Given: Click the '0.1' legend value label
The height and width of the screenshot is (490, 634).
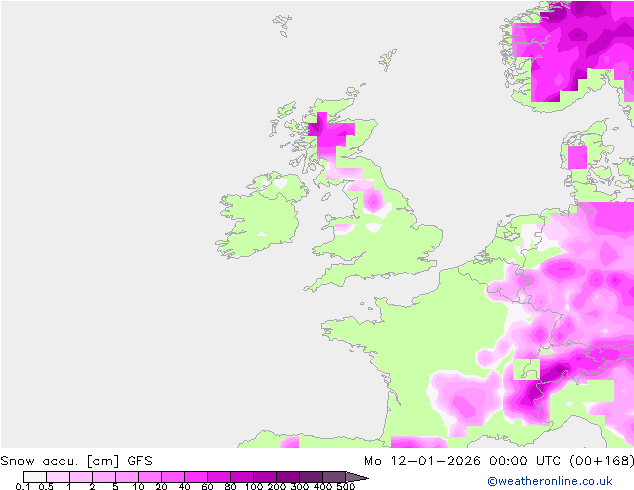Looking at the screenshot, I should 23,486.
